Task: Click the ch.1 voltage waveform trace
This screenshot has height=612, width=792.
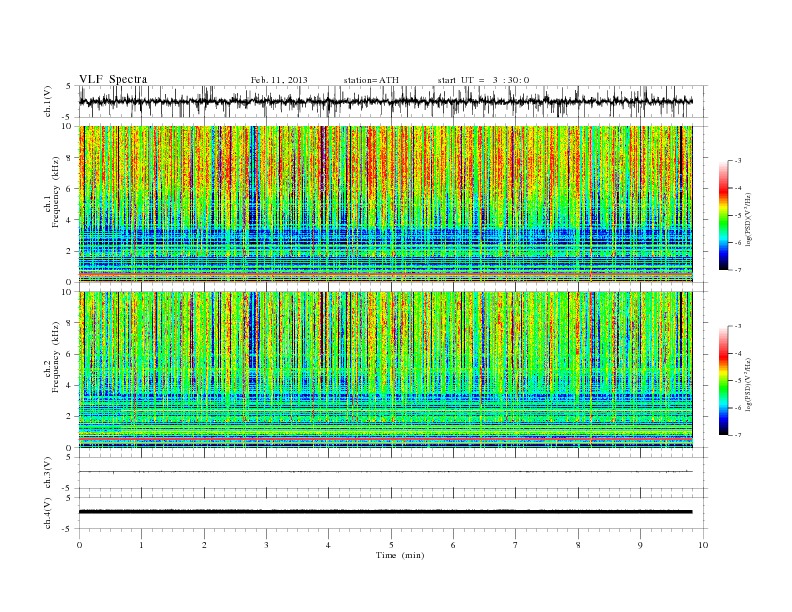Action: click(385, 101)
